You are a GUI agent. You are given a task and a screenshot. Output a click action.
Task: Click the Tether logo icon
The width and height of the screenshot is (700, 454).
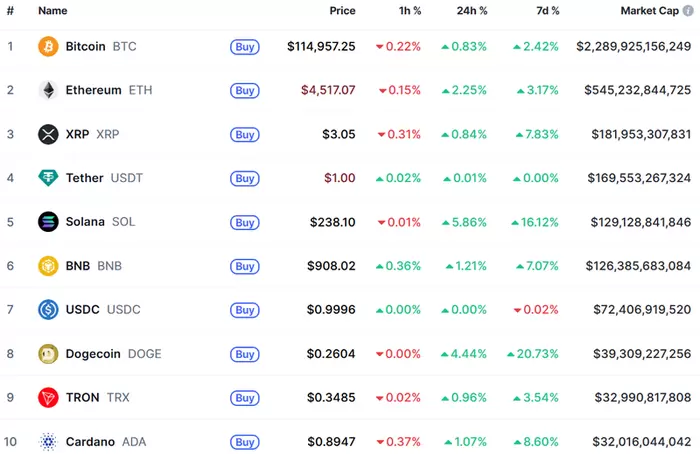[48, 178]
